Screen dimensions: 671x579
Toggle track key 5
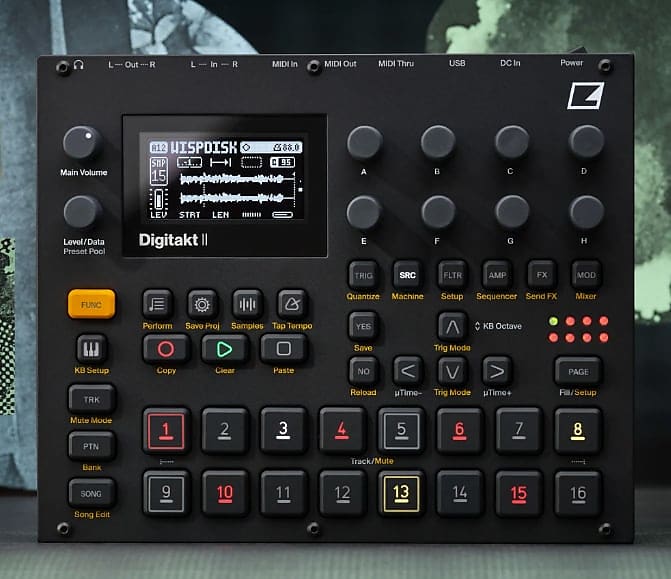pos(401,431)
